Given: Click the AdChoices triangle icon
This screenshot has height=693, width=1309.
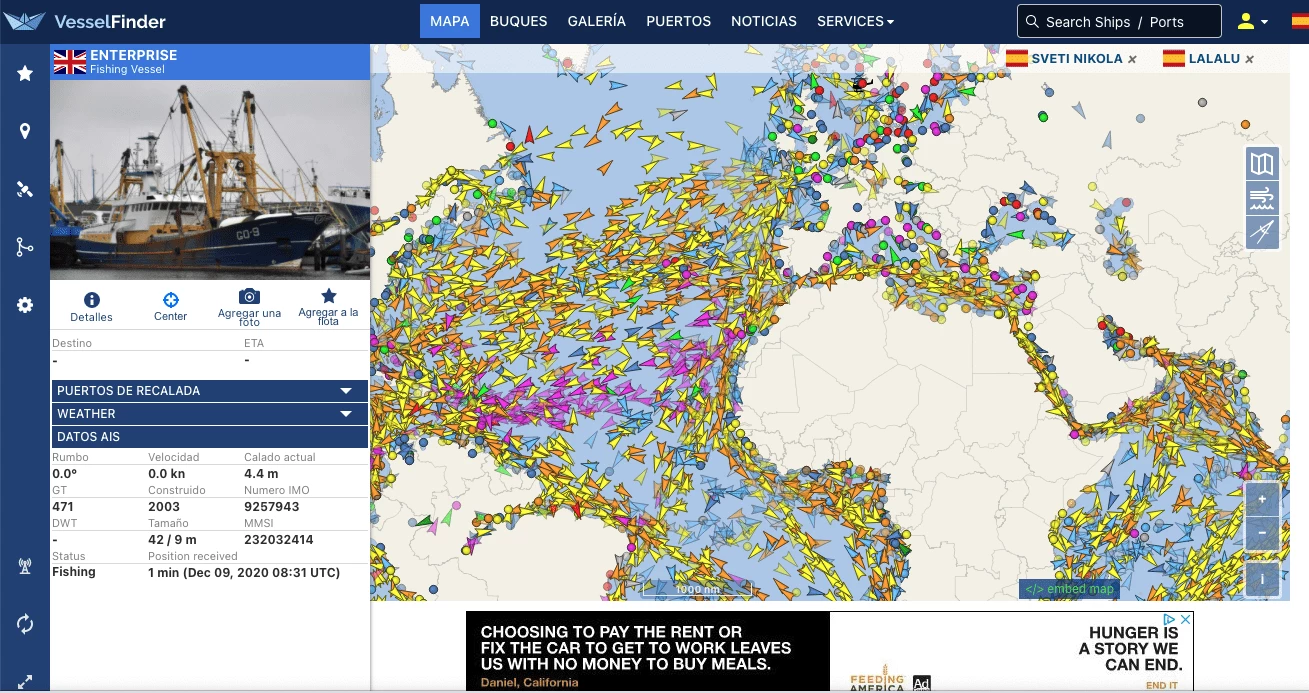Looking at the screenshot, I should click(x=1171, y=620).
